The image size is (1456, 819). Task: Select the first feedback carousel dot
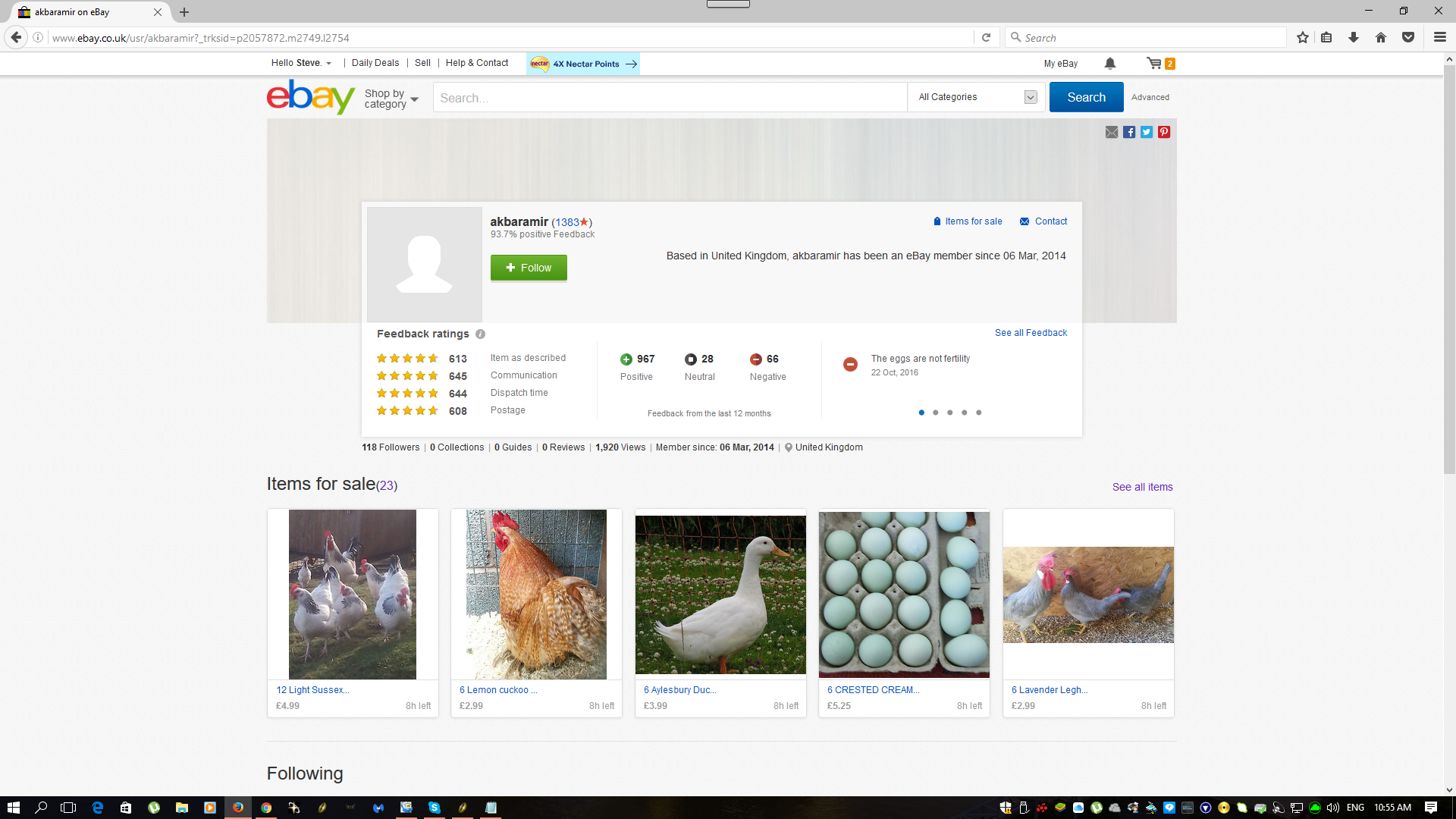pyautogui.click(x=921, y=413)
